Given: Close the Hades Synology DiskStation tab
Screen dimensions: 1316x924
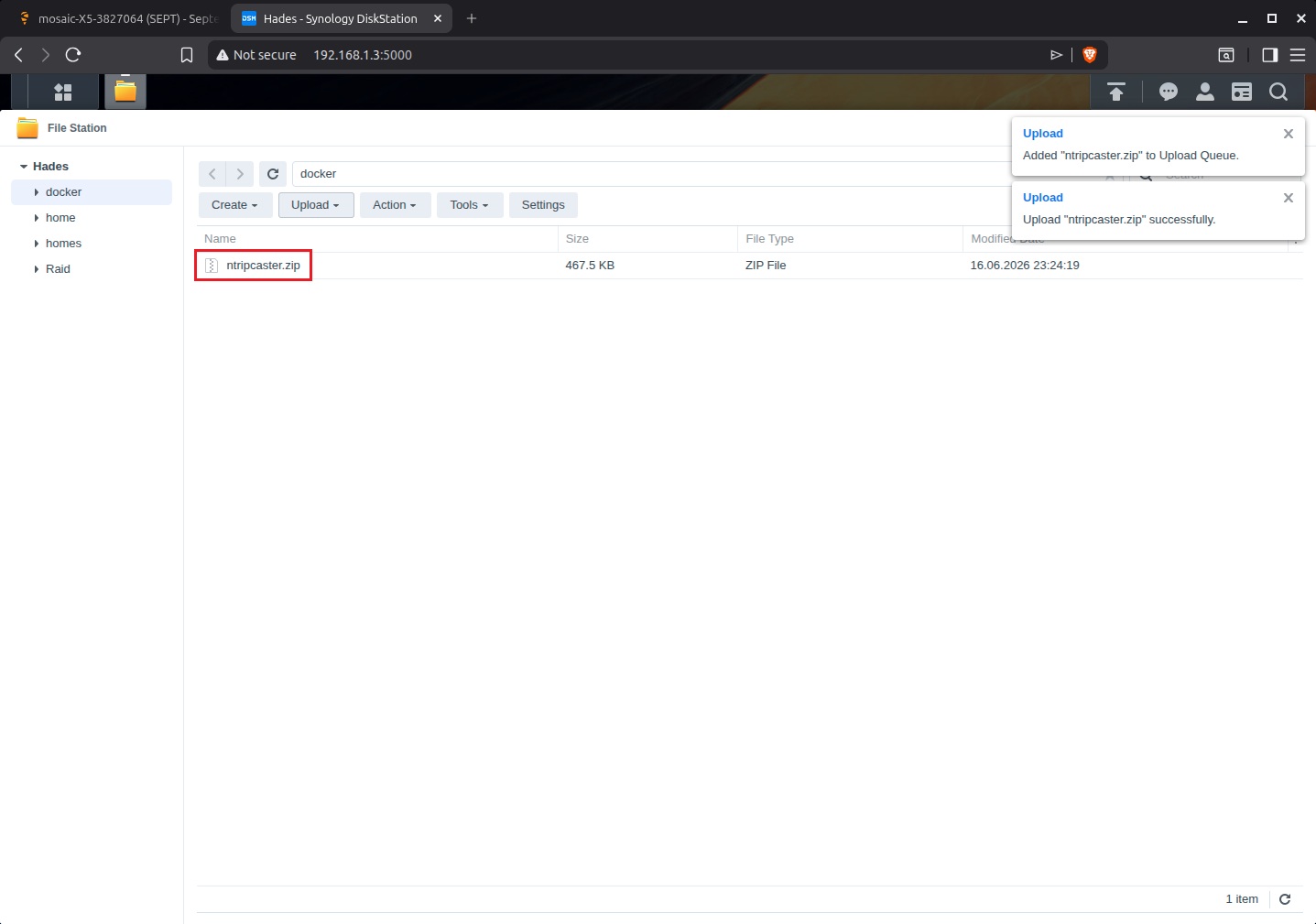Looking at the screenshot, I should [x=438, y=18].
